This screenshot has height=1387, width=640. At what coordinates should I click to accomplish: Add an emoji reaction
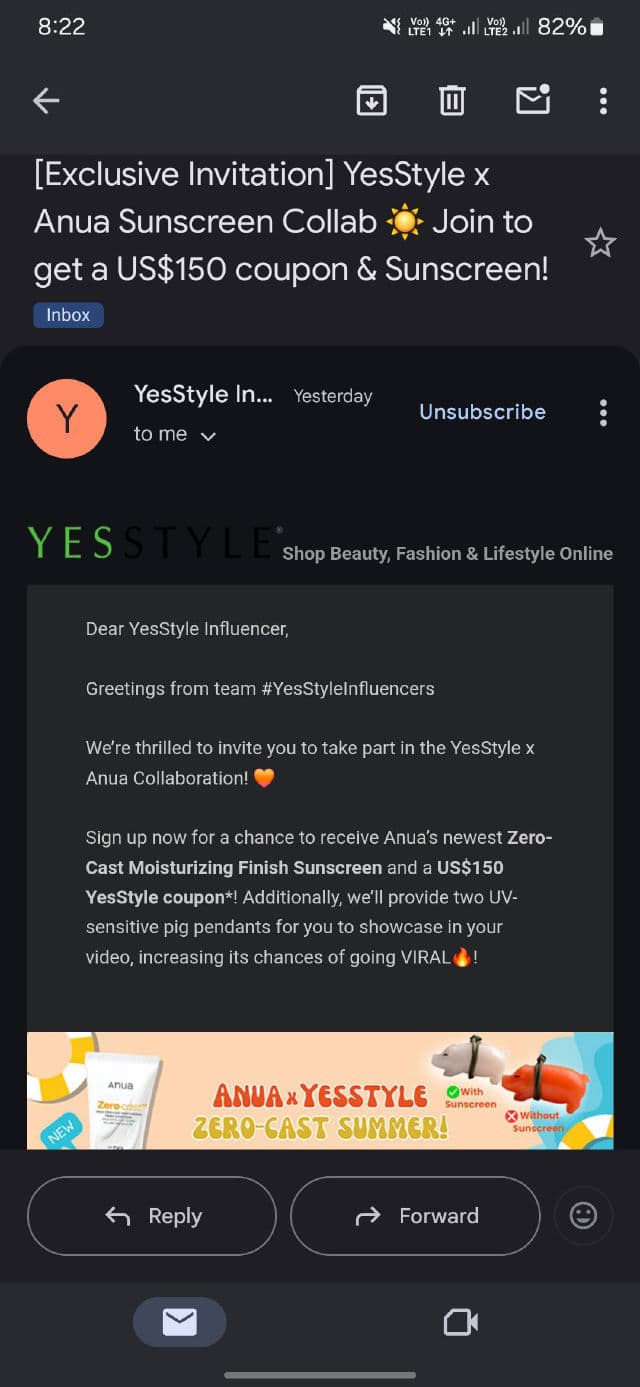point(583,1215)
